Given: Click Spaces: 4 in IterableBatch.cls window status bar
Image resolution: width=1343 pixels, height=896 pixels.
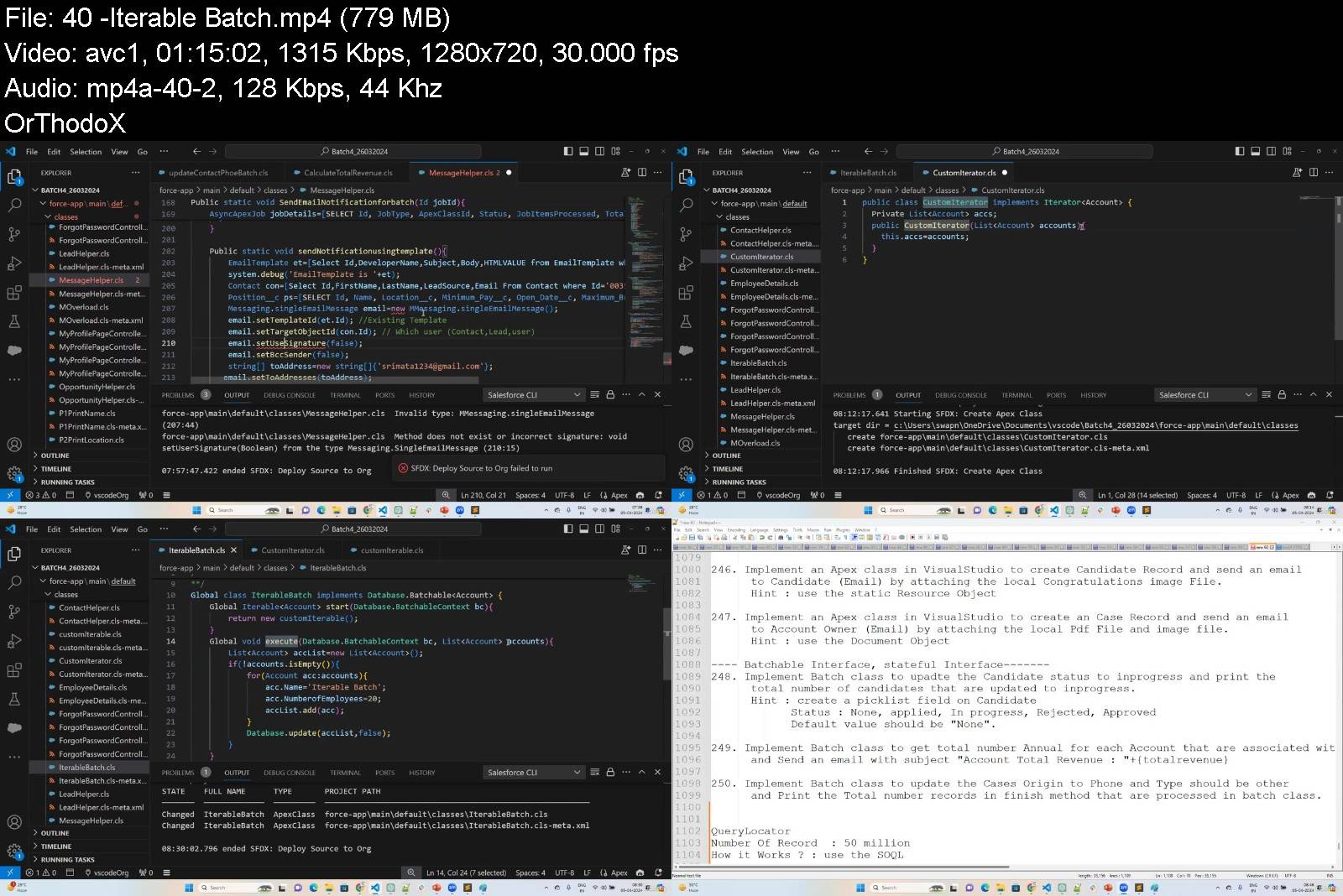Looking at the screenshot, I should [x=530, y=873].
